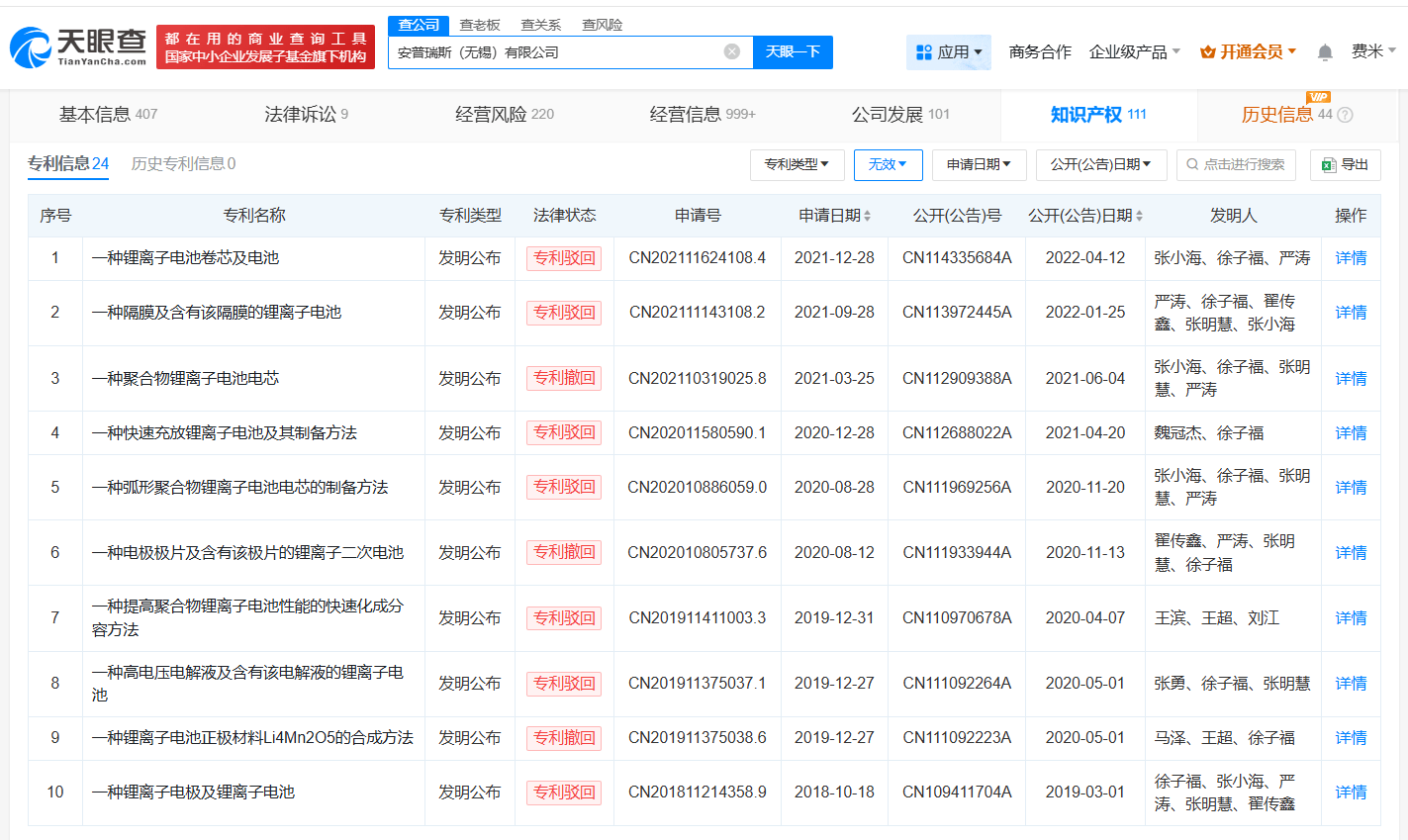
Task: Select the 查公司 search tab
Action: 419,25
